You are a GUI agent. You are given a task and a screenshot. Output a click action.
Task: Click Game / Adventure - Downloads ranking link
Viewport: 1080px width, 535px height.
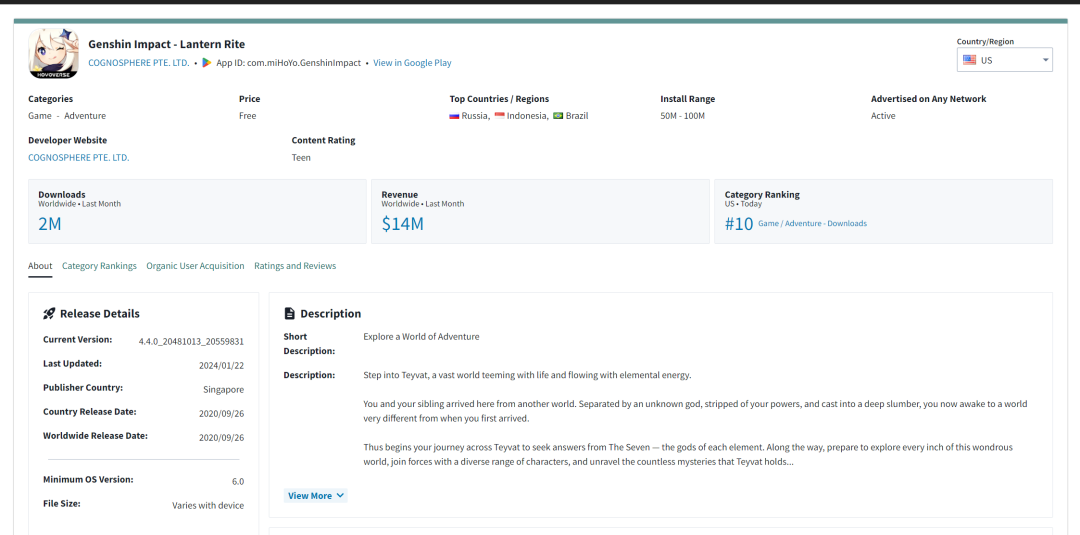pyautogui.click(x=813, y=224)
